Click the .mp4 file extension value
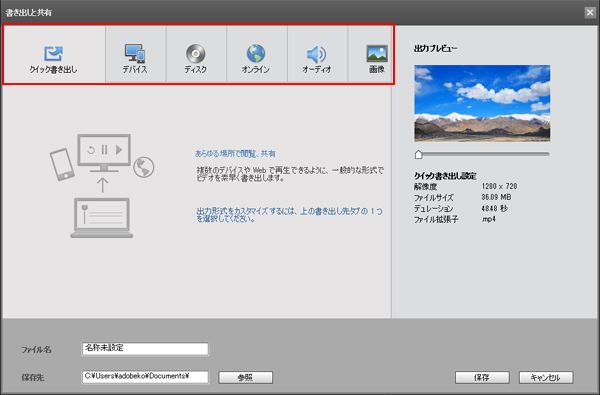 489,219
